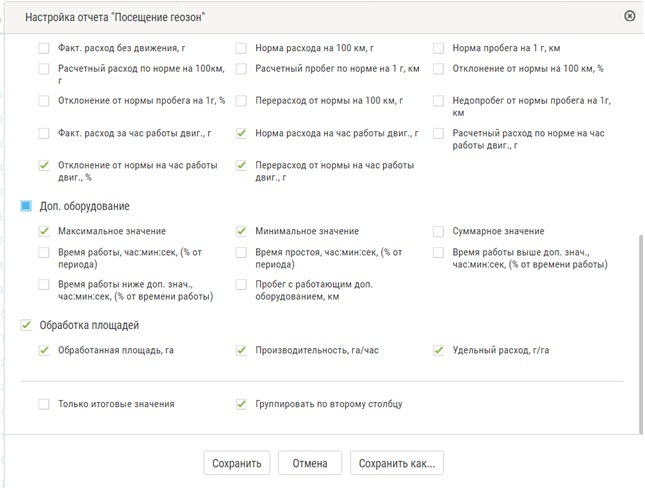Image resolution: width=645 pixels, height=488 pixels.
Task: Enable Суммарное значение checkbox
Action: click(x=439, y=231)
